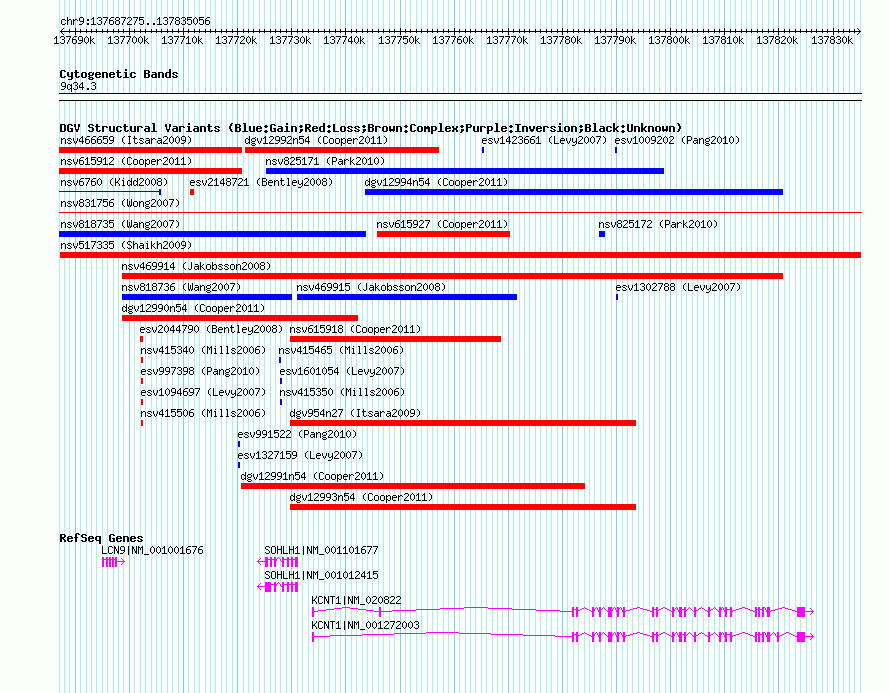The image size is (890, 693).
Task: Click esv991522 (Pang2010) label
Action: (297, 434)
